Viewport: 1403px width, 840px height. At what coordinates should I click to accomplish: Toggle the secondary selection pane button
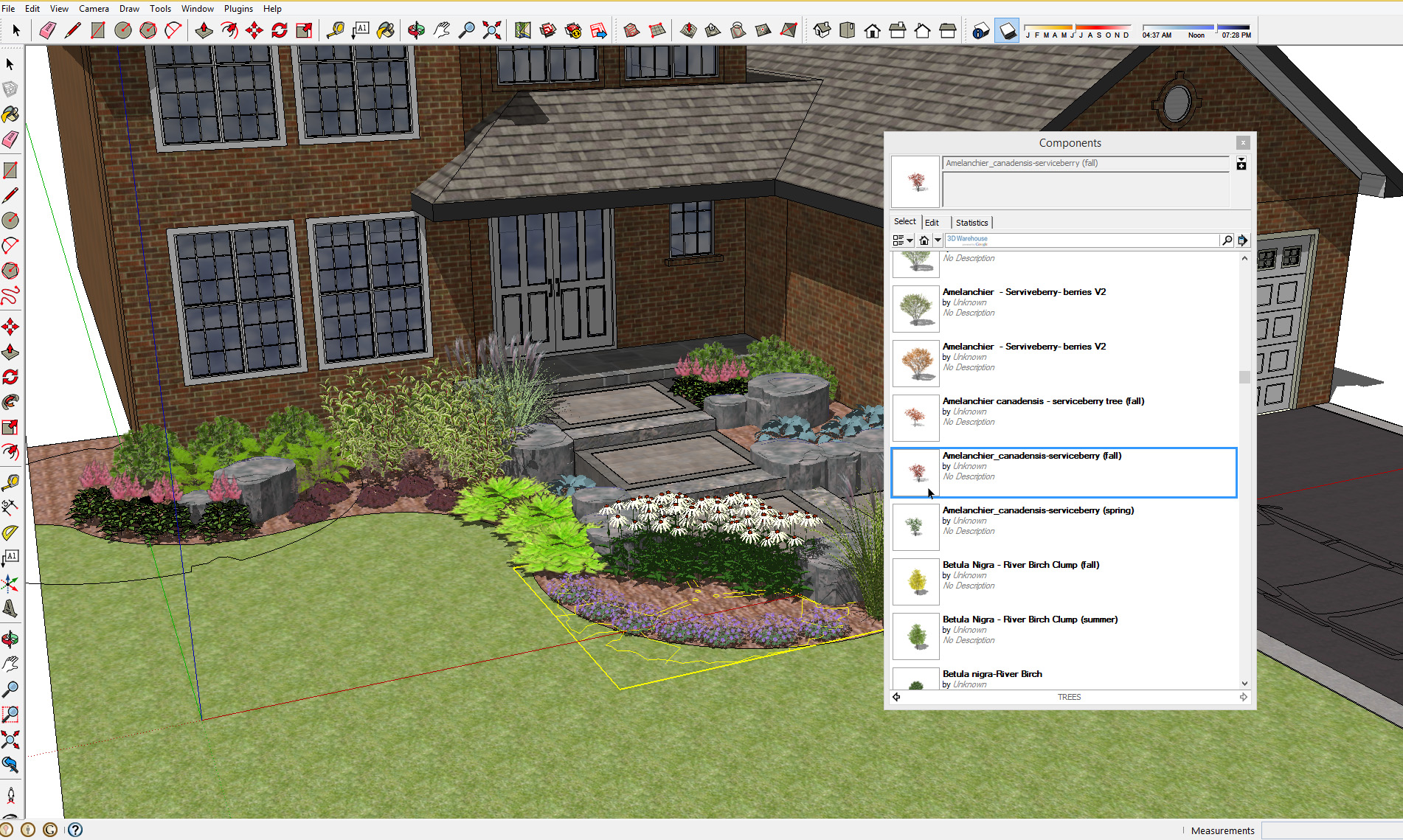click(x=1241, y=163)
